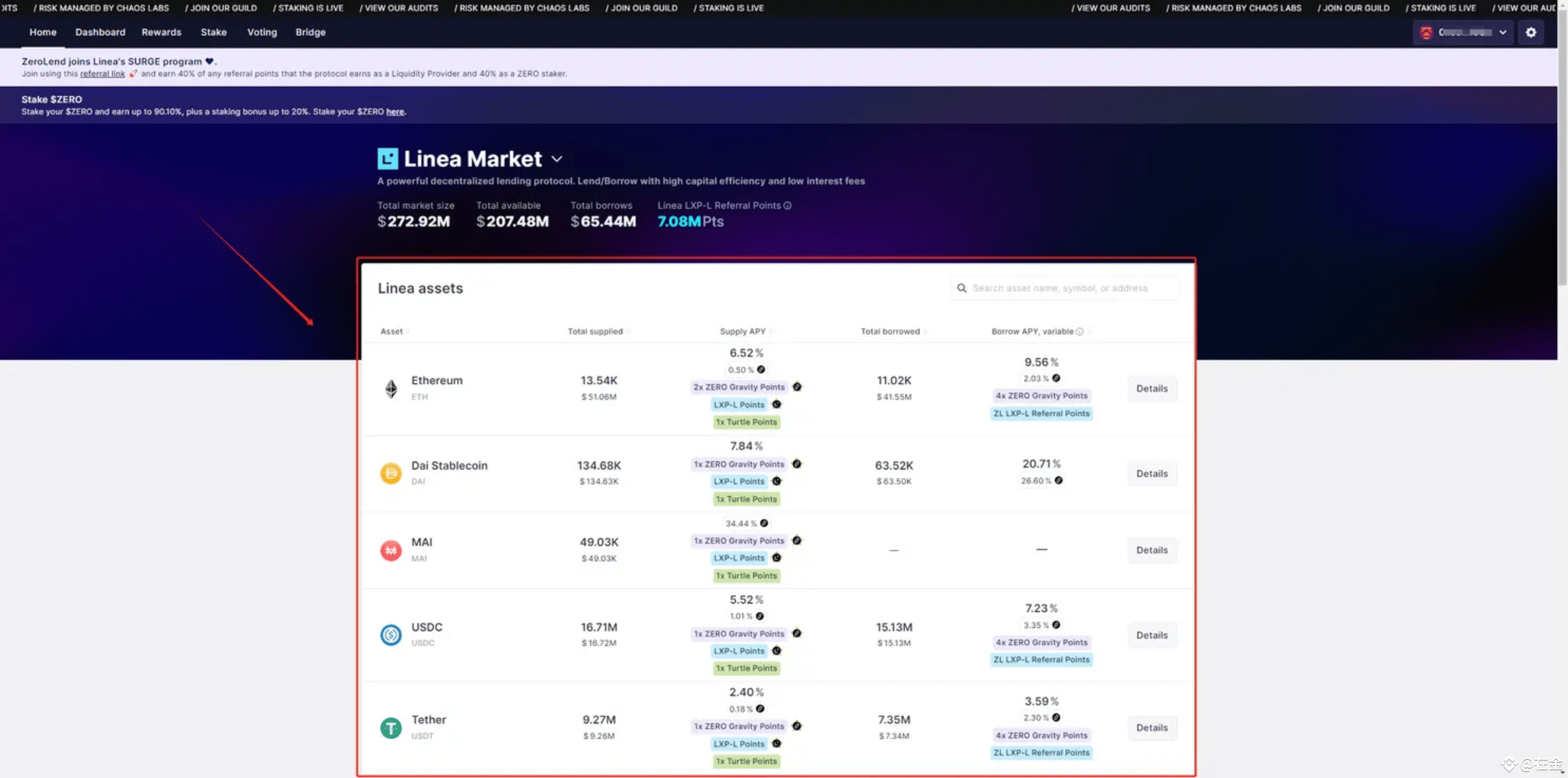Open the Voting nav item
The width and height of the screenshot is (1568, 778).
click(262, 32)
